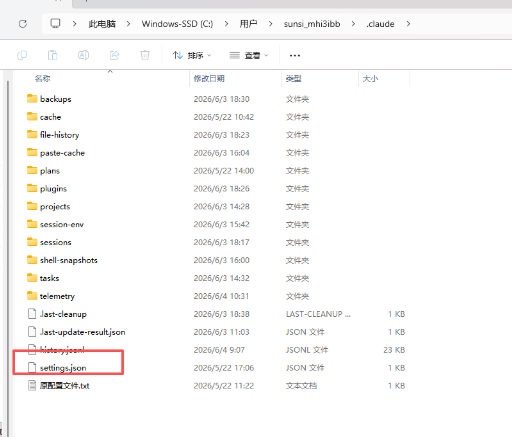Click the Delete trash can icon
Screen dimensions: 512x437
[145, 55]
